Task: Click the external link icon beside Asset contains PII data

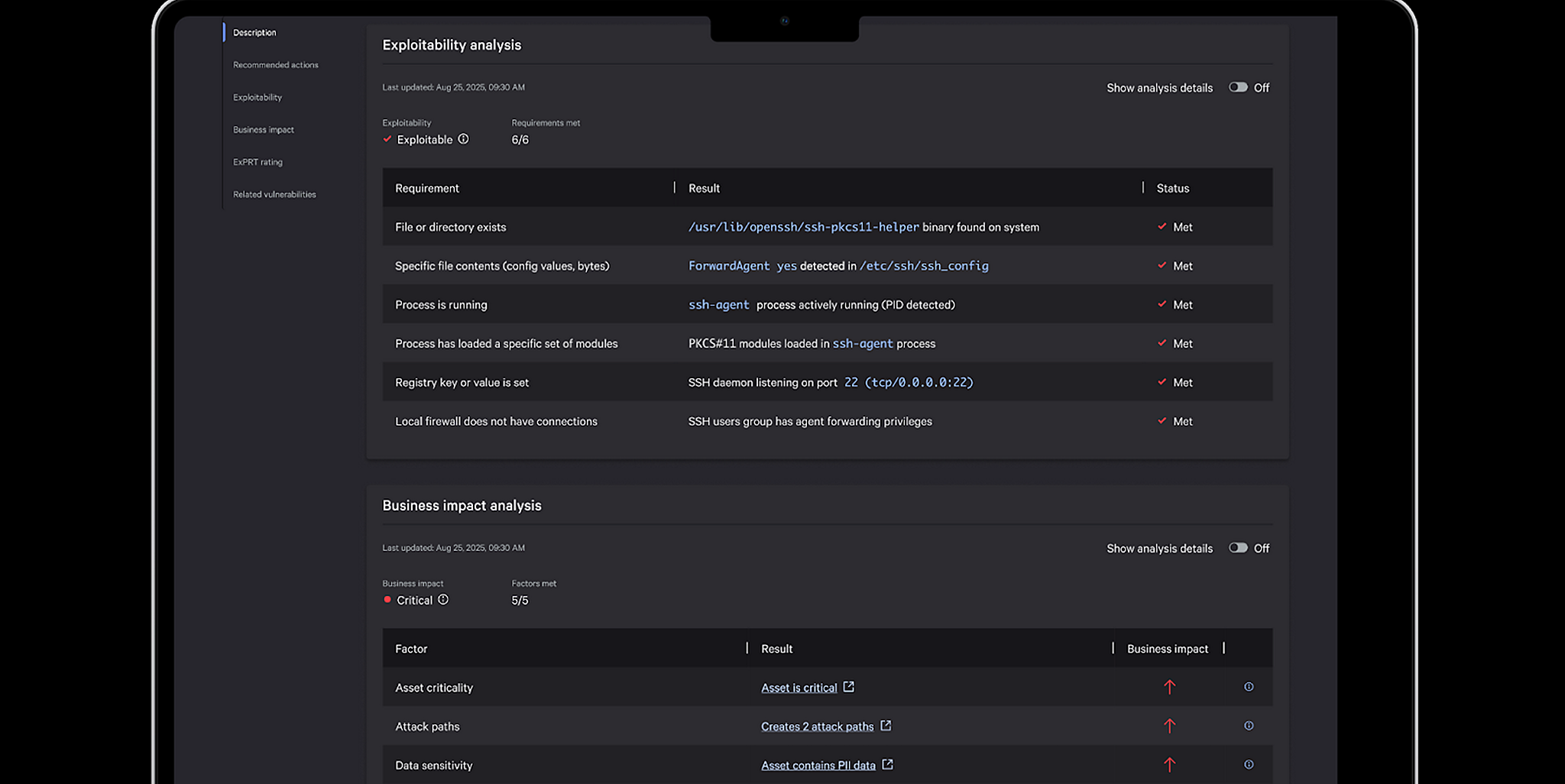Action: pos(886,764)
